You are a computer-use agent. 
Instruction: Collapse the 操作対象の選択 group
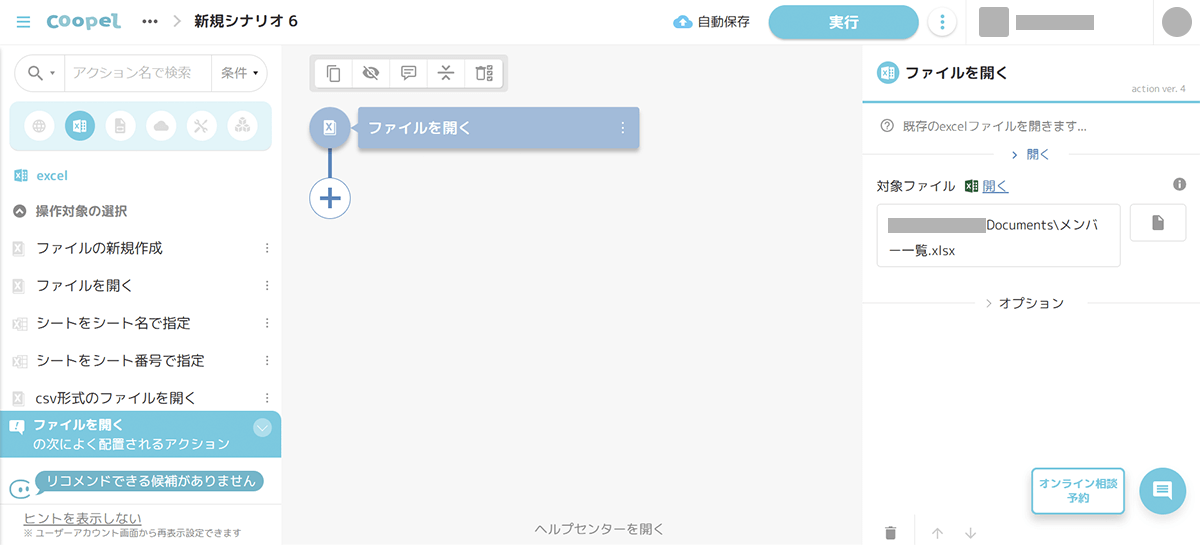[x=19, y=211]
